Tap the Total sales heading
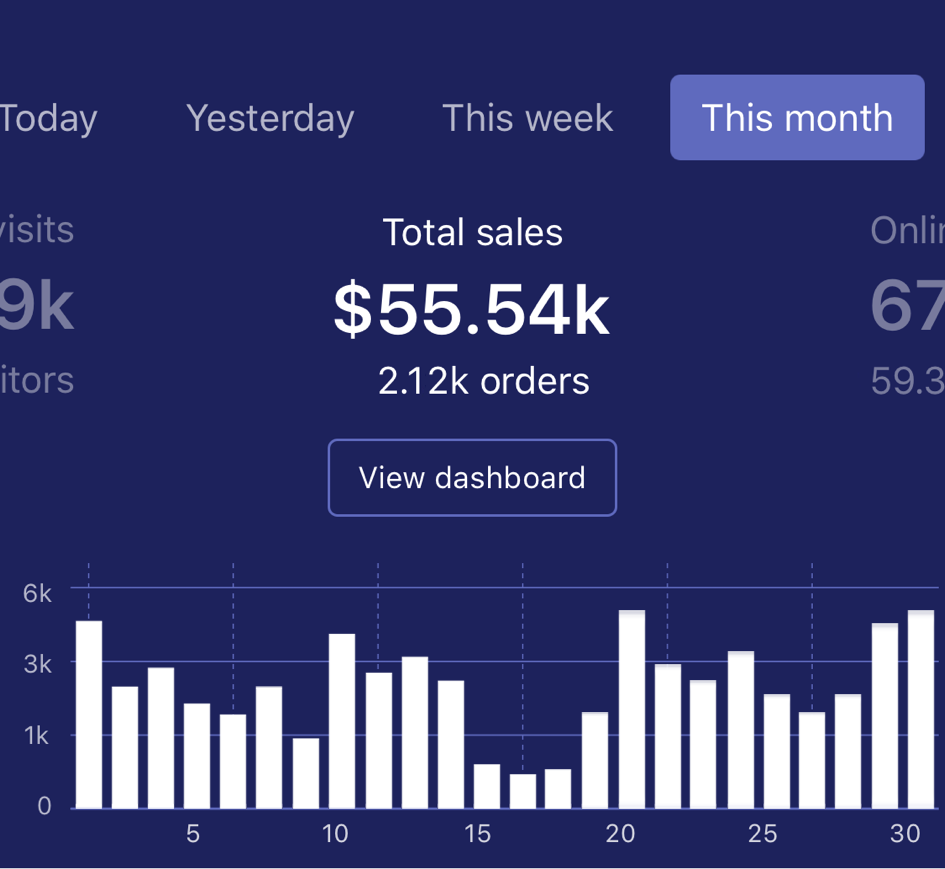The width and height of the screenshot is (945, 869). point(472,233)
